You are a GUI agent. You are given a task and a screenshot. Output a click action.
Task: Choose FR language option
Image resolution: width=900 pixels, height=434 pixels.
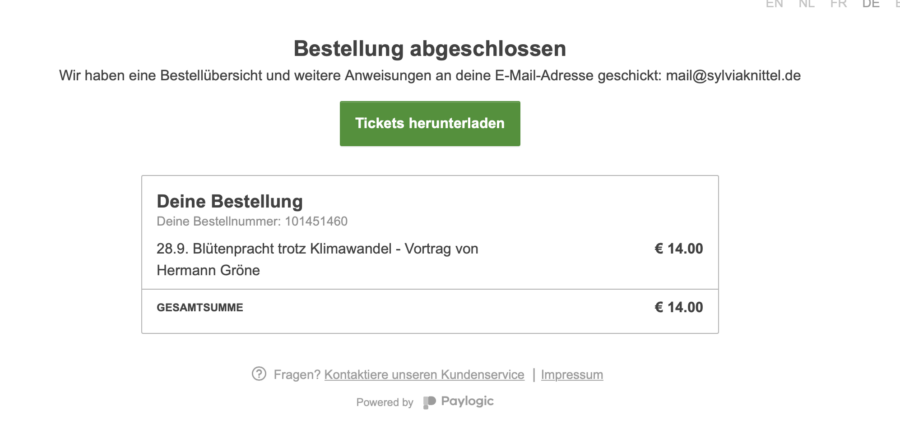point(838,4)
